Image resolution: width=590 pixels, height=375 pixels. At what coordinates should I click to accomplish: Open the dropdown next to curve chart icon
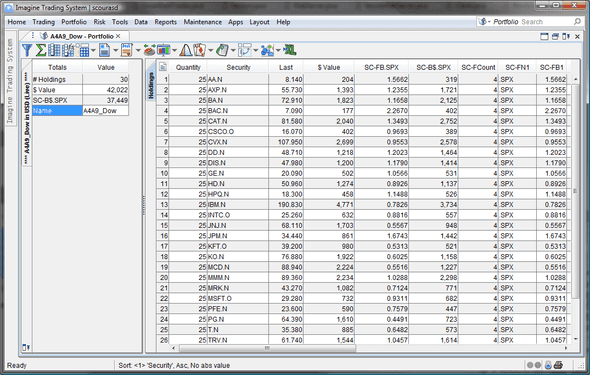pos(255,50)
